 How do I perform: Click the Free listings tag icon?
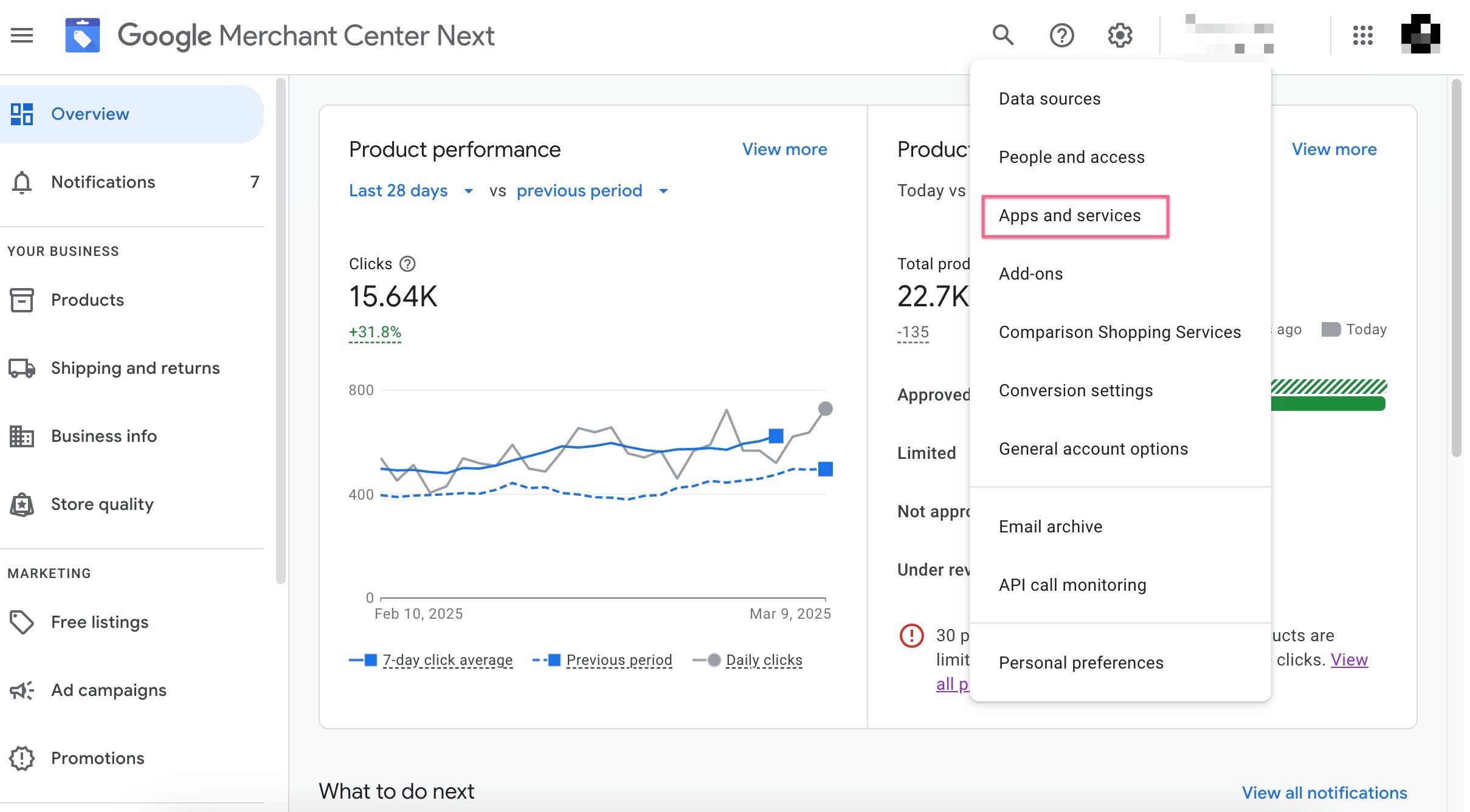(22, 622)
